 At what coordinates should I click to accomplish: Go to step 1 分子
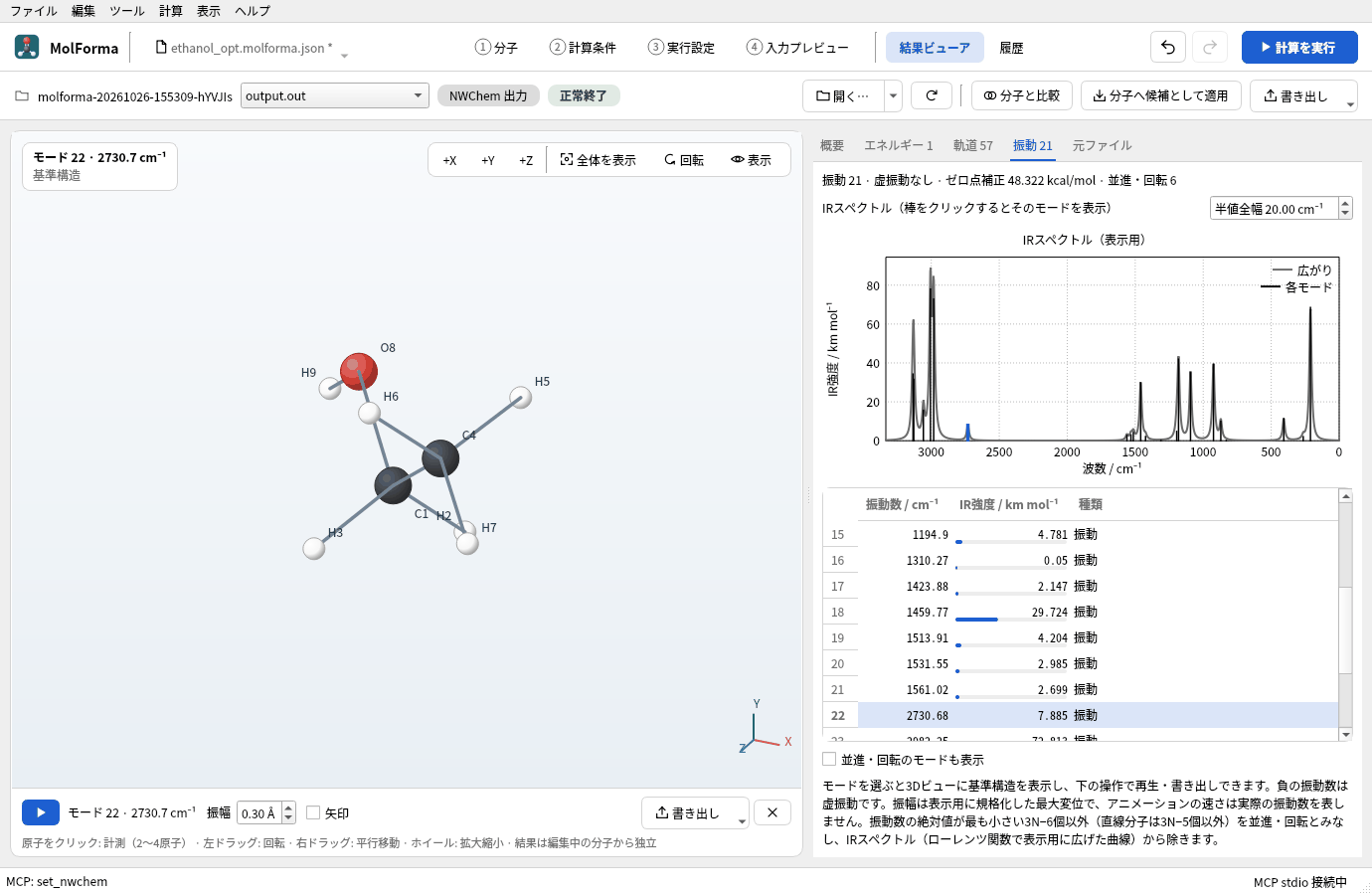tap(496, 47)
